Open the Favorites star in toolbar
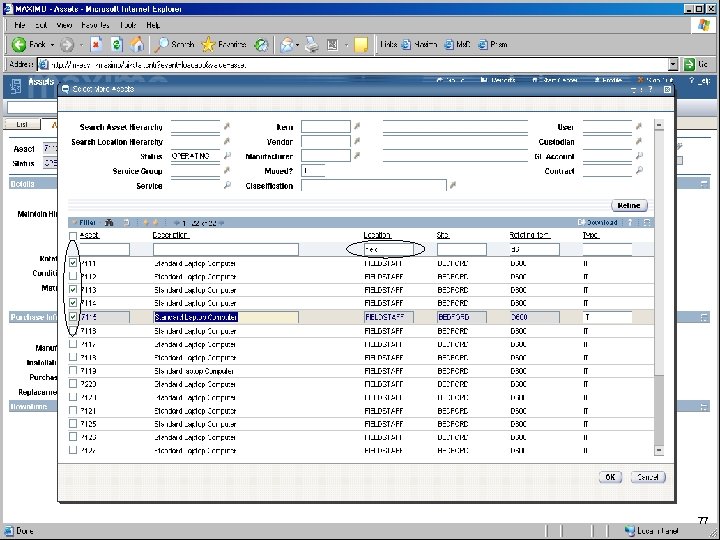 pyautogui.click(x=224, y=45)
